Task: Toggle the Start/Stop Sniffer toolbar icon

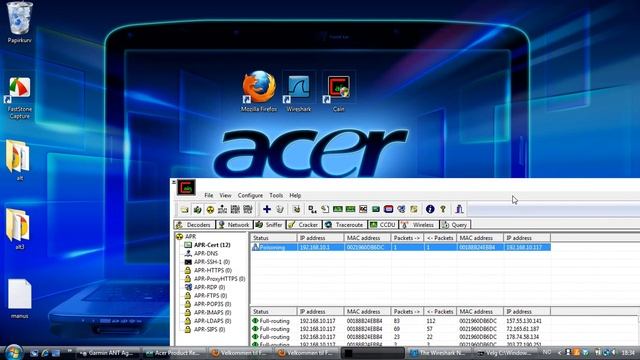Action: 198,209
